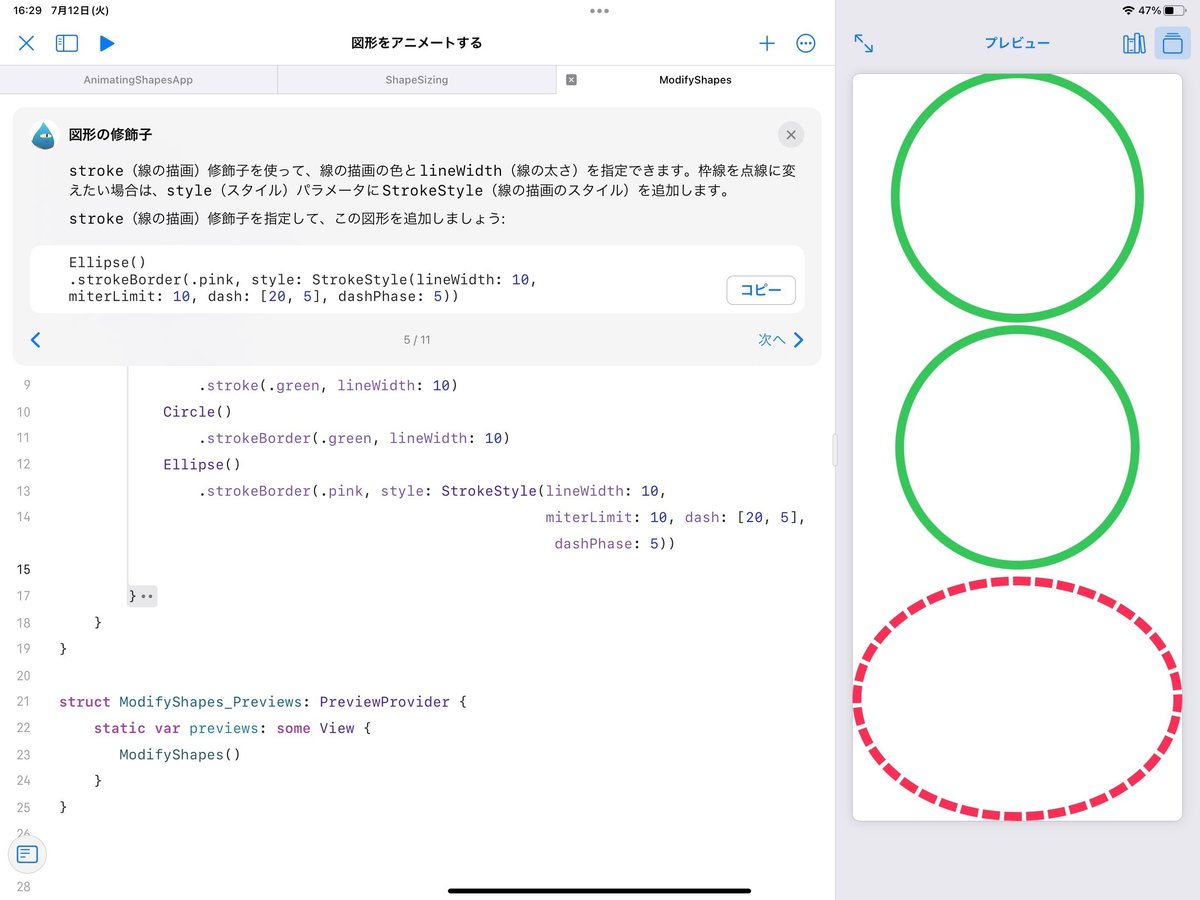The height and width of the screenshot is (900, 1200).
Task: Tap the Wi-Fi icon in status bar
Action: point(1129,10)
